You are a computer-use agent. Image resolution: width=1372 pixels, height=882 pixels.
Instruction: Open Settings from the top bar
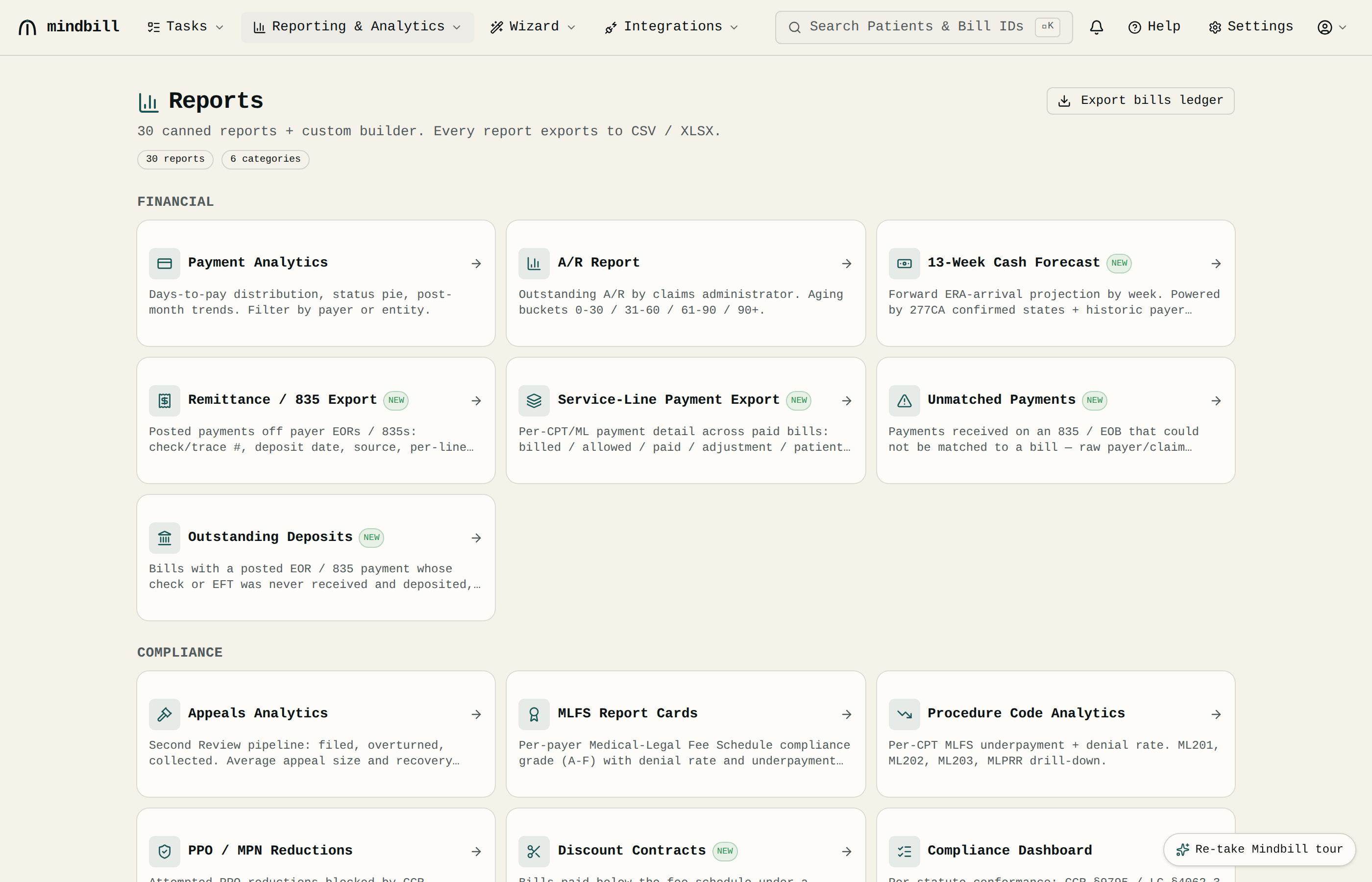click(1250, 27)
